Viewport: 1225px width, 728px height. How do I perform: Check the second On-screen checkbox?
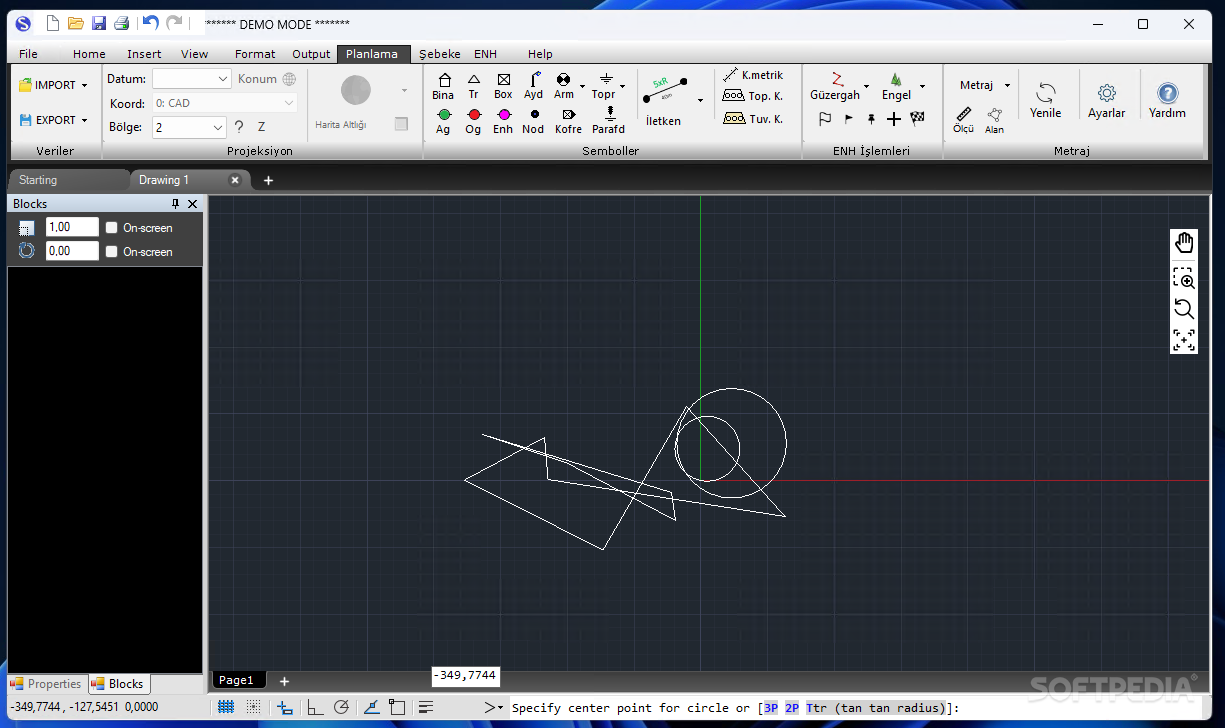[112, 252]
